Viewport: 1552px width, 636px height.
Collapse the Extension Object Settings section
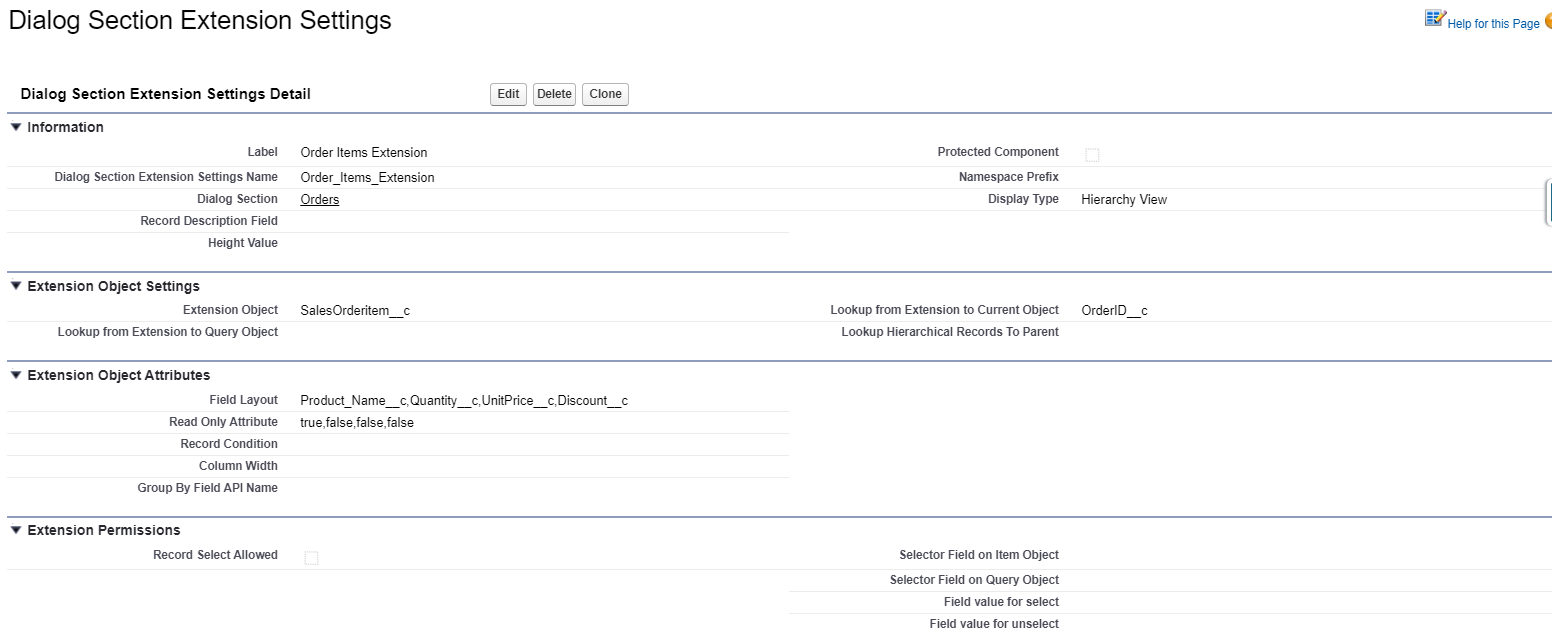click(x=16, y=286)
